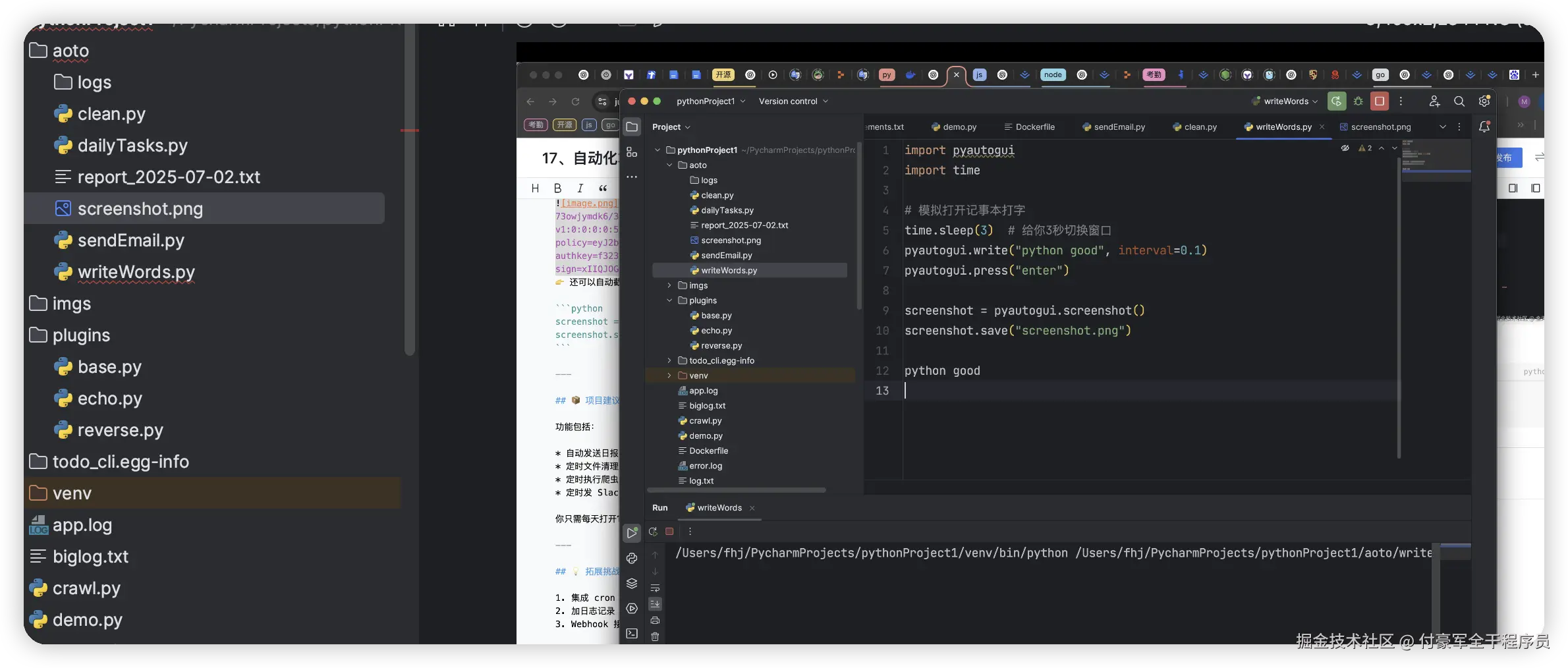The image size is (1568, 668).
Task: Click the enlarged file list's vertical scrollbar
Action: [x=410, y=191]
